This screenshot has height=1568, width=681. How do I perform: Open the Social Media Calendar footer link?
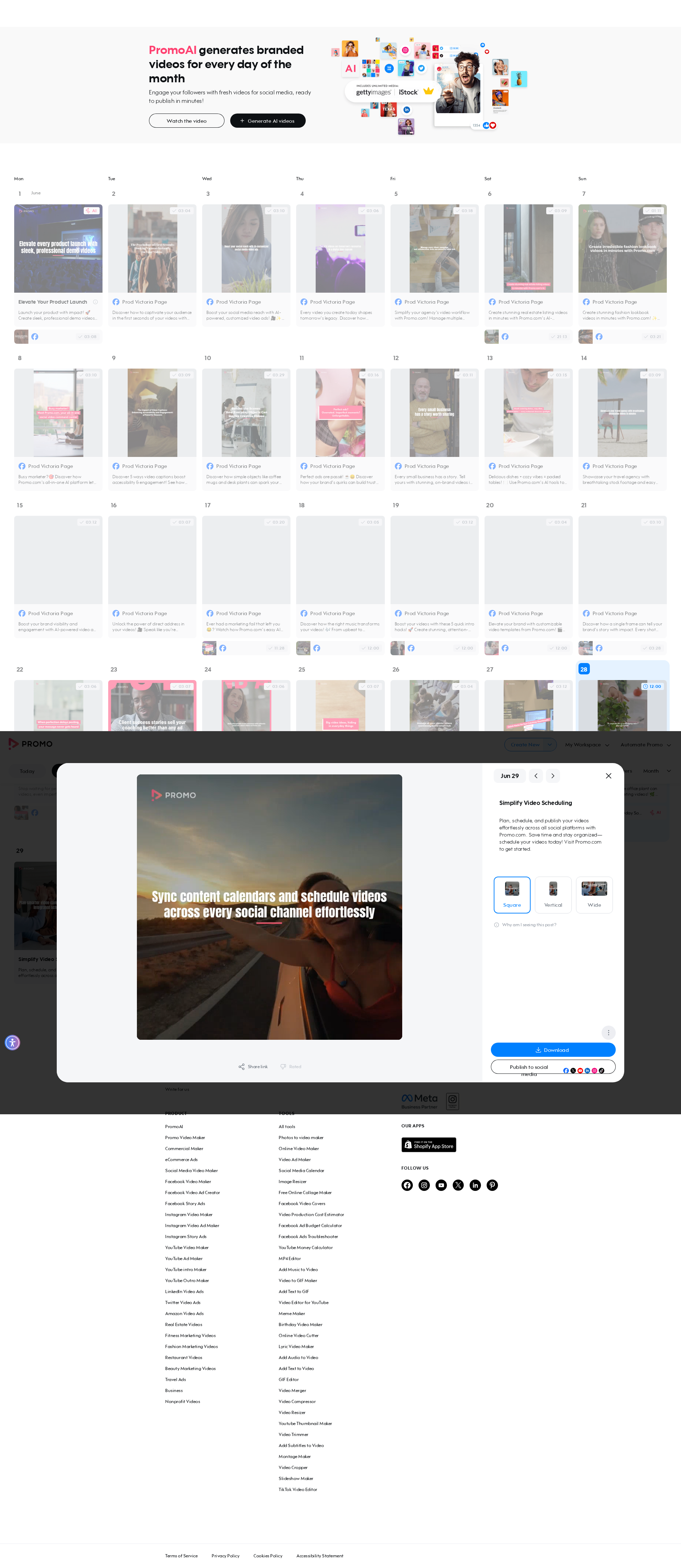(x=301, y=1171)
